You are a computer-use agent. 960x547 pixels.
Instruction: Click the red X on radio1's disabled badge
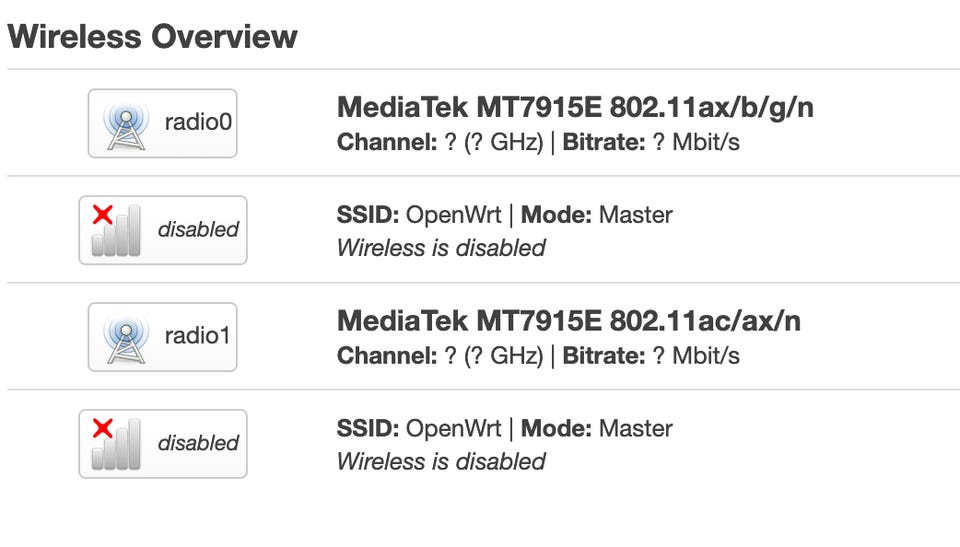[x=102, y=428]
